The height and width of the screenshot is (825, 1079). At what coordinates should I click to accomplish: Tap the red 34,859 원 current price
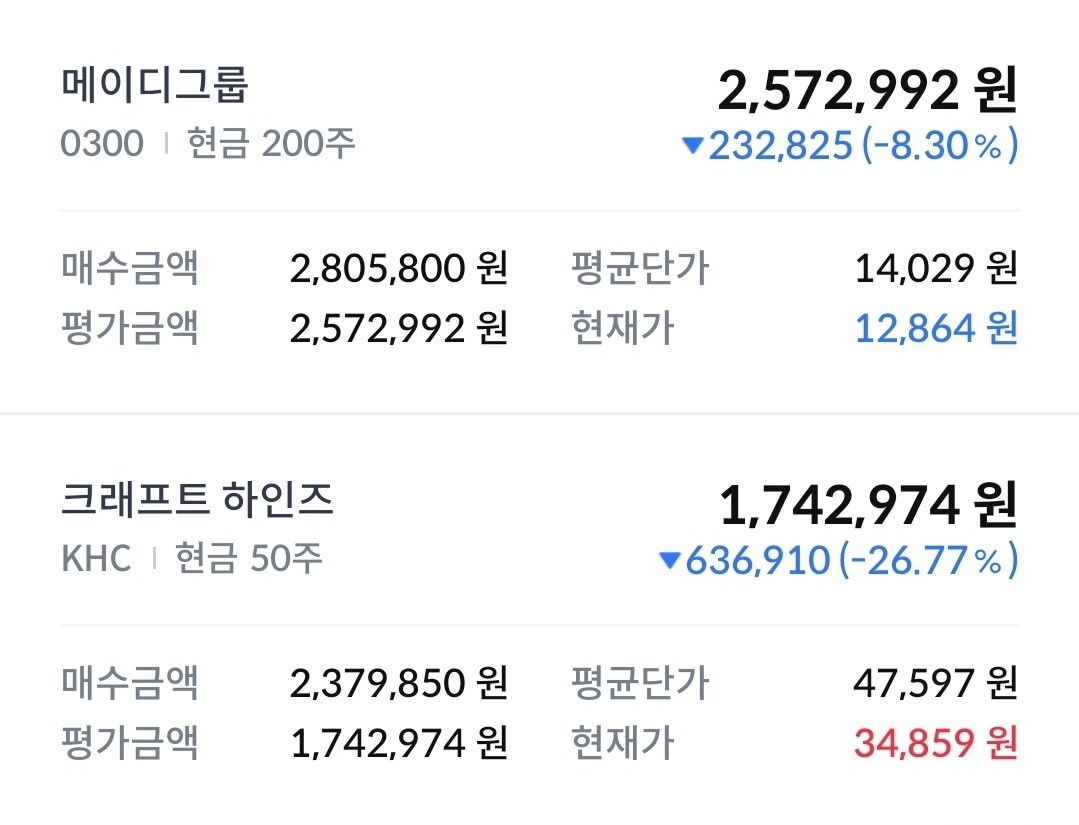[935, 743]
